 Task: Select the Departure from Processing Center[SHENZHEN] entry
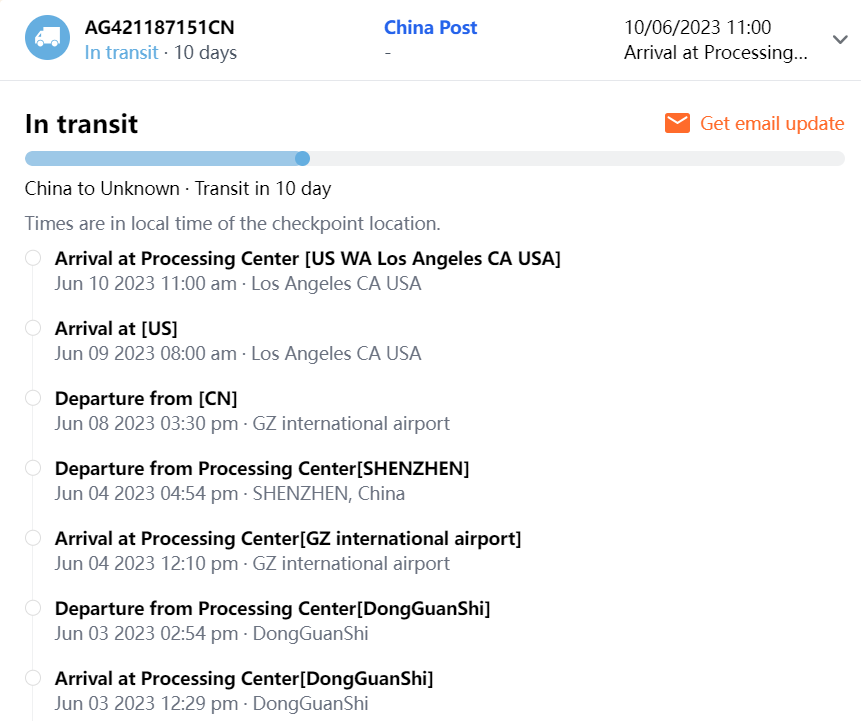point(261,469)
